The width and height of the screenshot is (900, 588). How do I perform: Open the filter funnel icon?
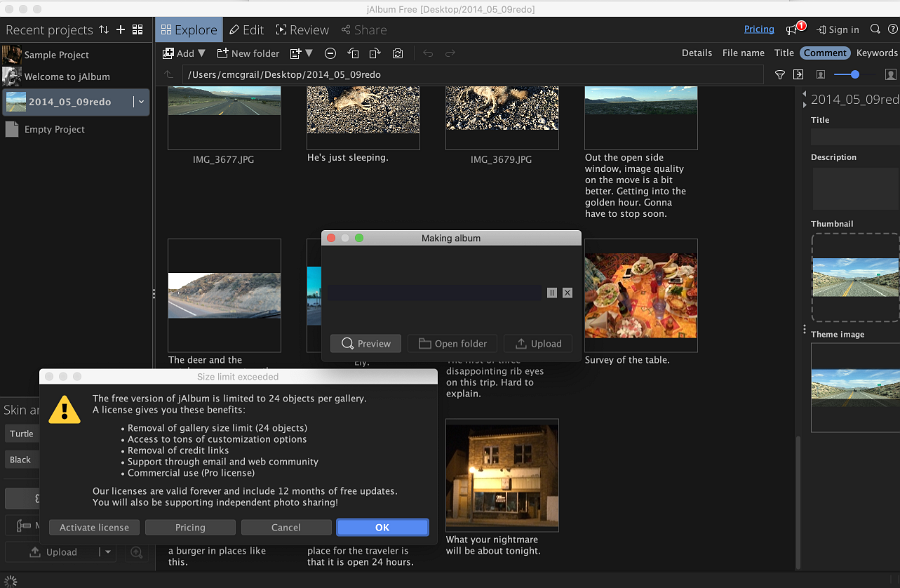click(x=779, y=75)
